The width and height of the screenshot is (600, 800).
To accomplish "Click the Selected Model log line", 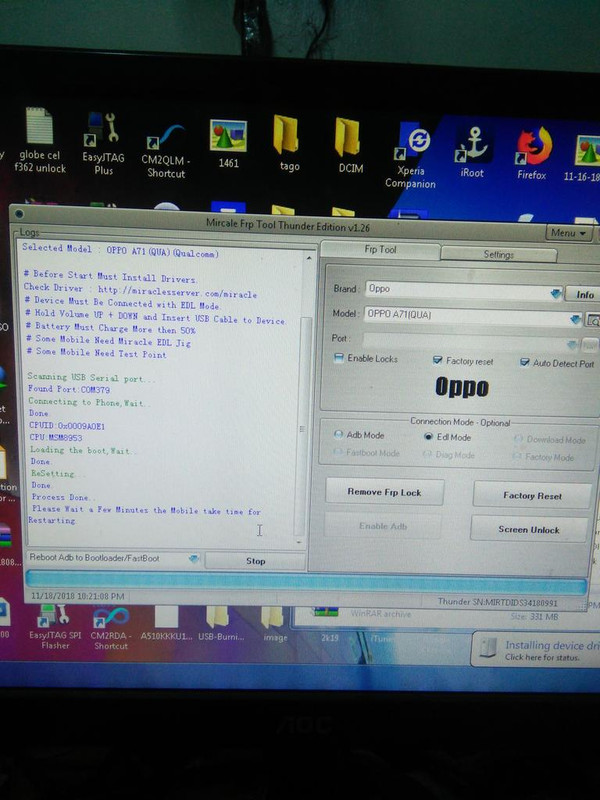I will (x=120, y=250).
